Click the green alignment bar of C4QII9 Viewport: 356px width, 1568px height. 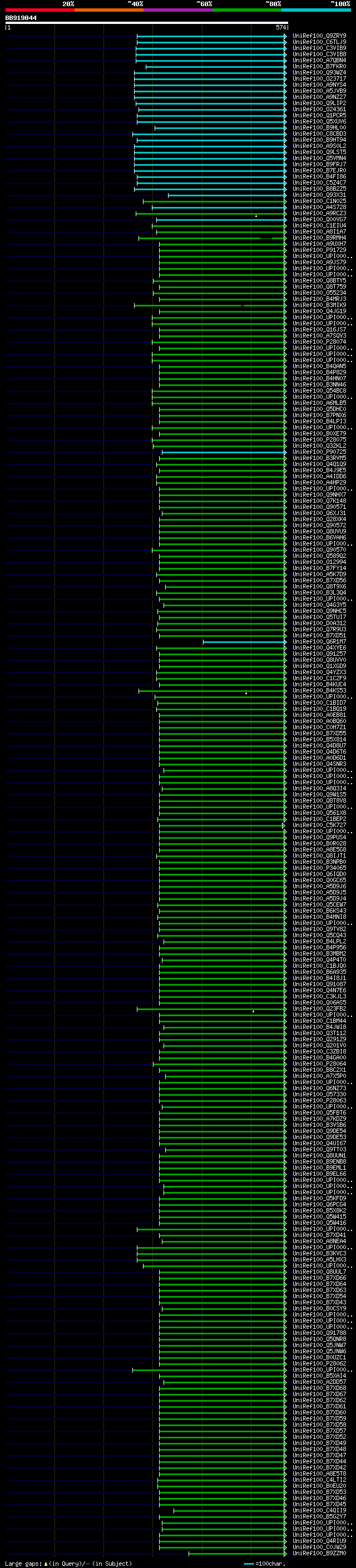tap(229, 1511)
